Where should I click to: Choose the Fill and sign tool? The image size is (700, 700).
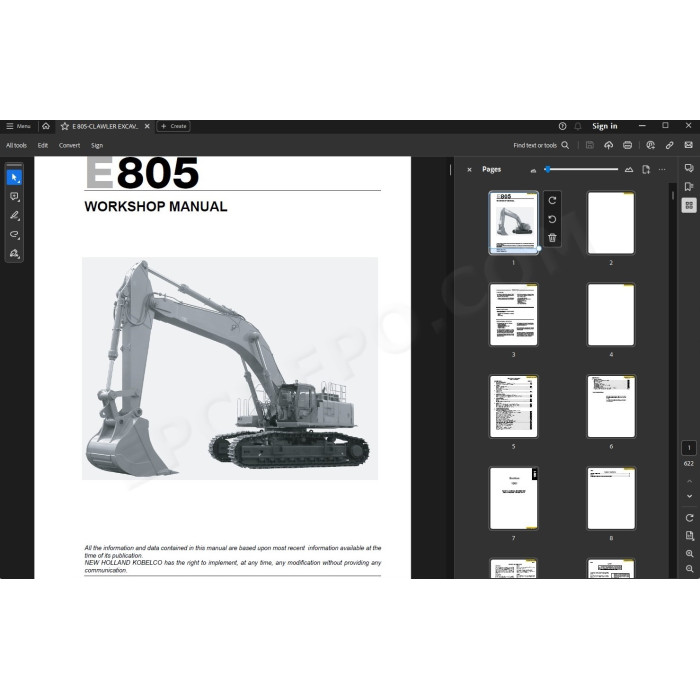pyautogui.click(x=14, y=254)
